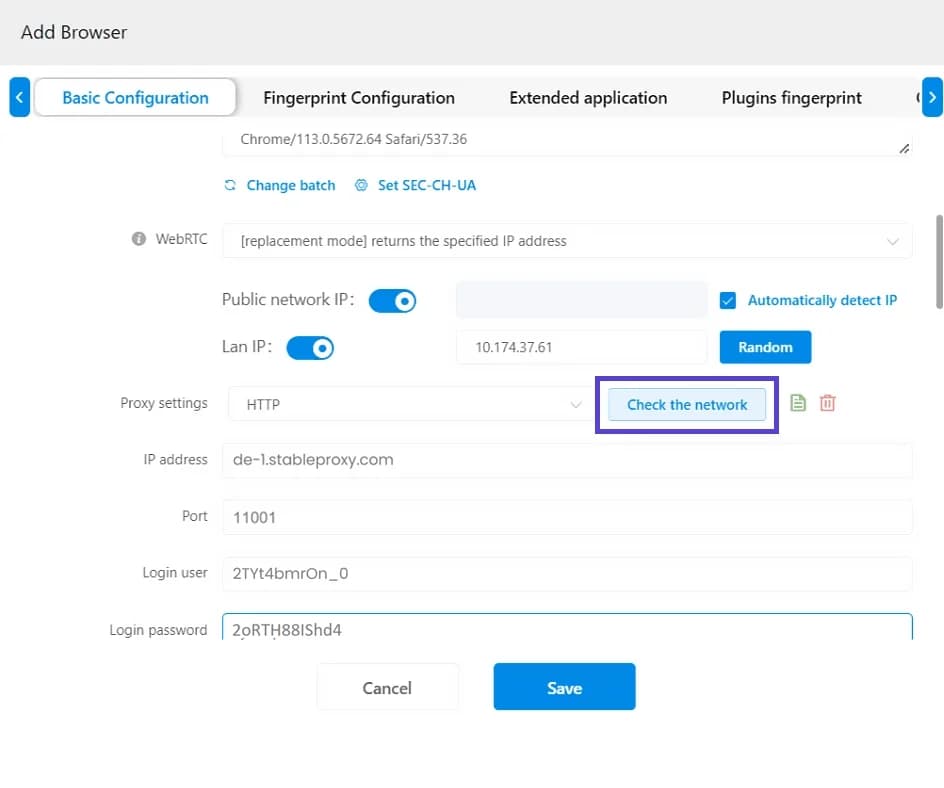Open the Plugins fingerprint tab

pos(791,98)
